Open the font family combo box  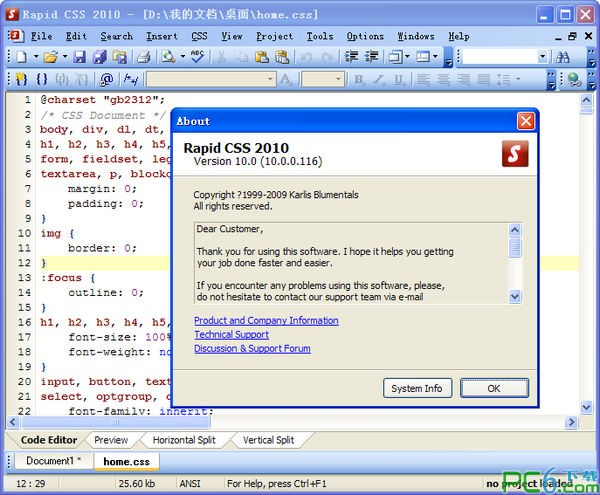[x=211, y=79]
